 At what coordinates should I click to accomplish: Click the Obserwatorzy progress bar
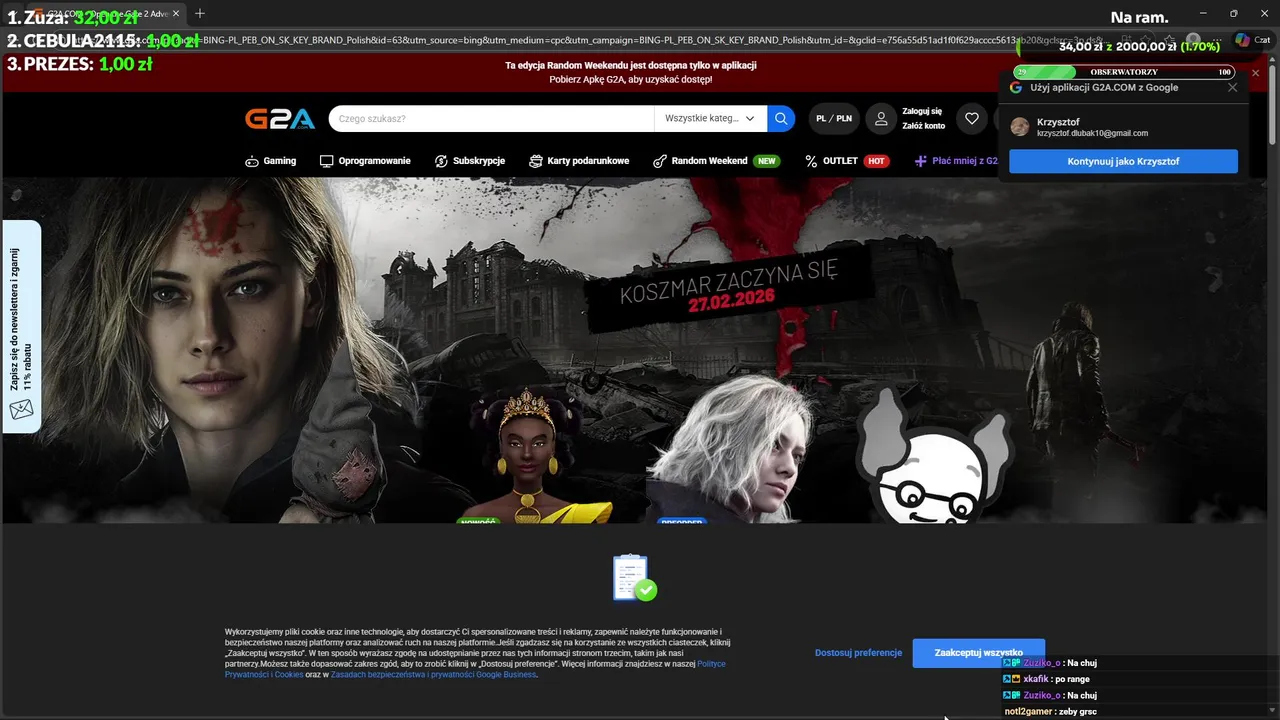(x=1124, y=72)
